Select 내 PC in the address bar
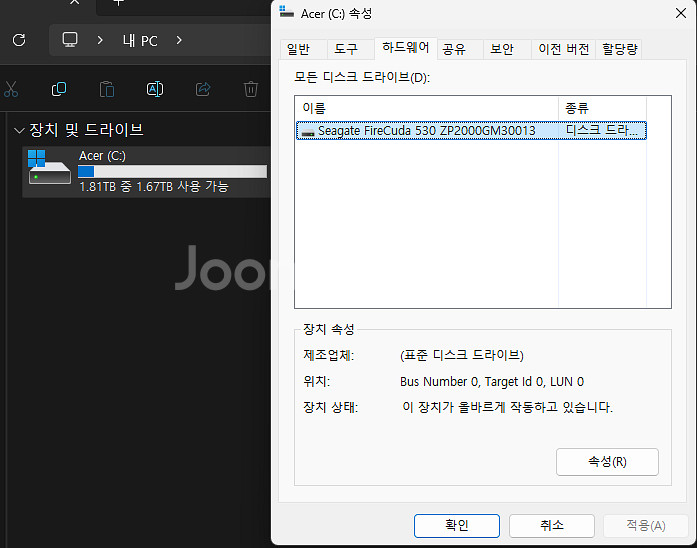This screenshot has width=697, height=548. point(140,40)
